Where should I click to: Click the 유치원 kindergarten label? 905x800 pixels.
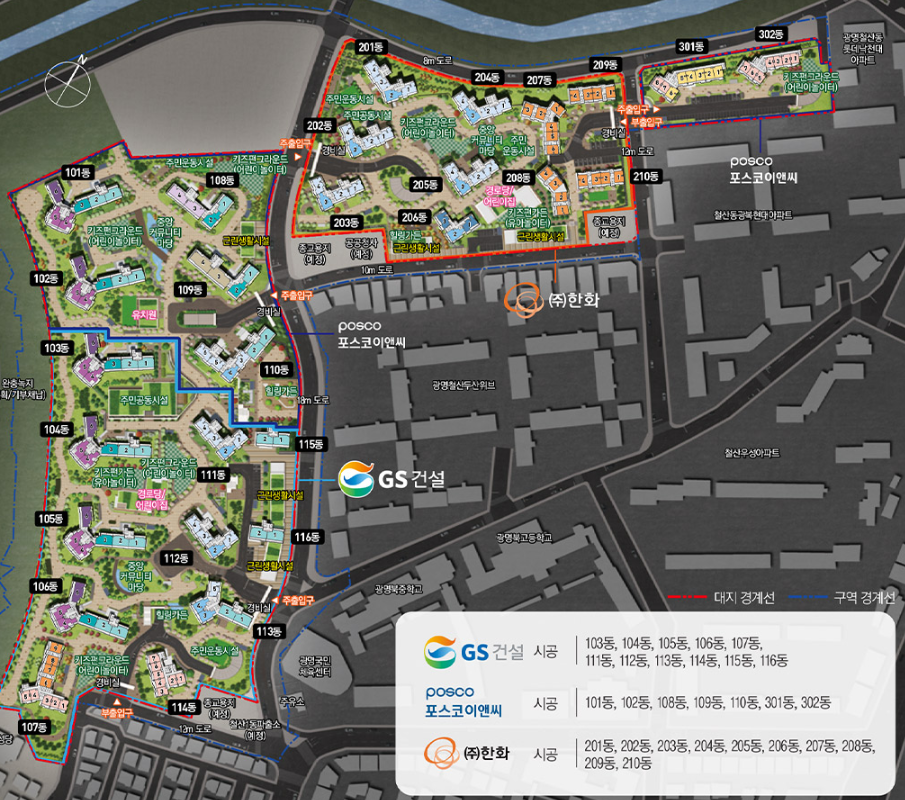tap(144, 314)
